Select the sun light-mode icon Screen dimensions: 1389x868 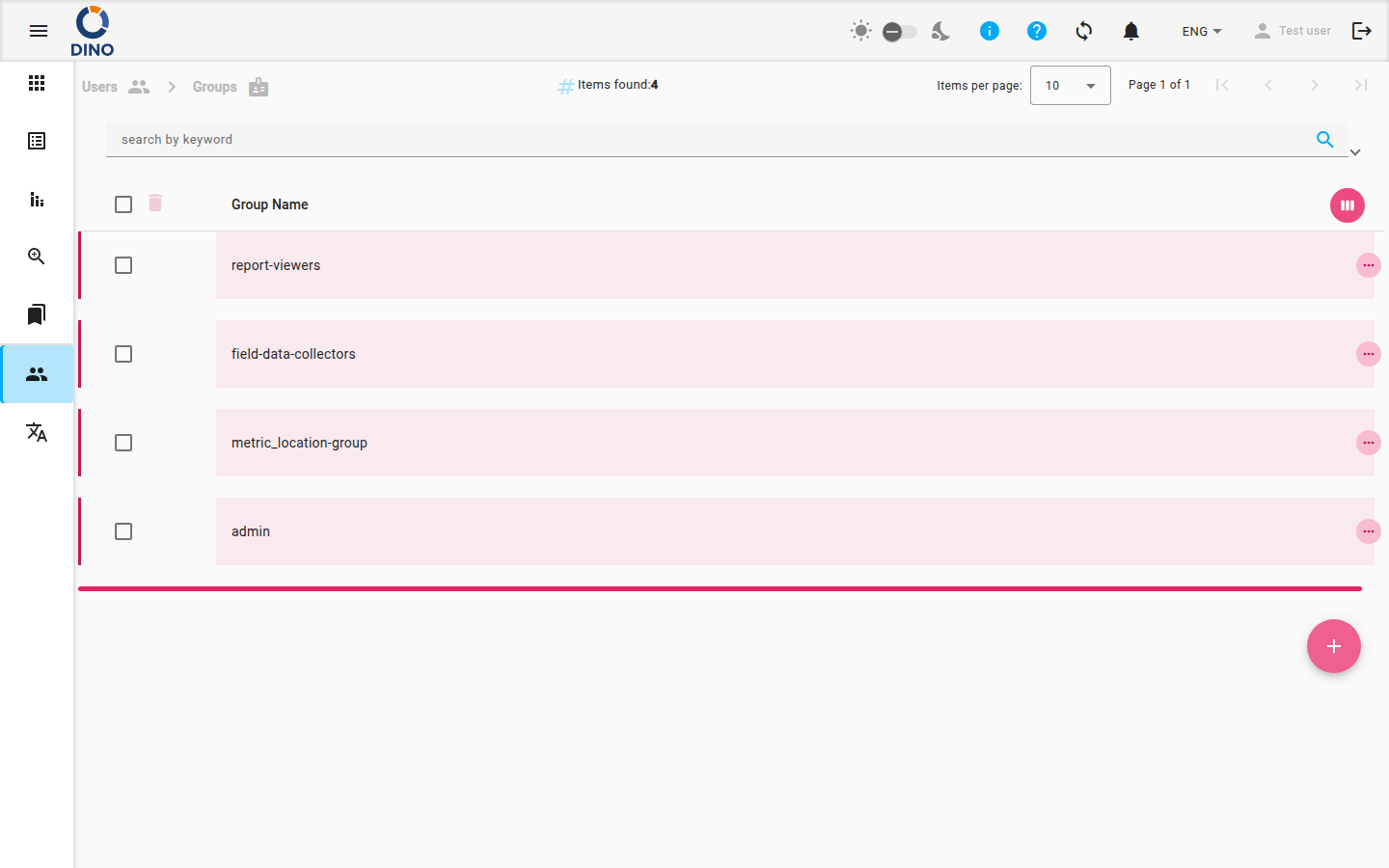(x=860, y=31)
